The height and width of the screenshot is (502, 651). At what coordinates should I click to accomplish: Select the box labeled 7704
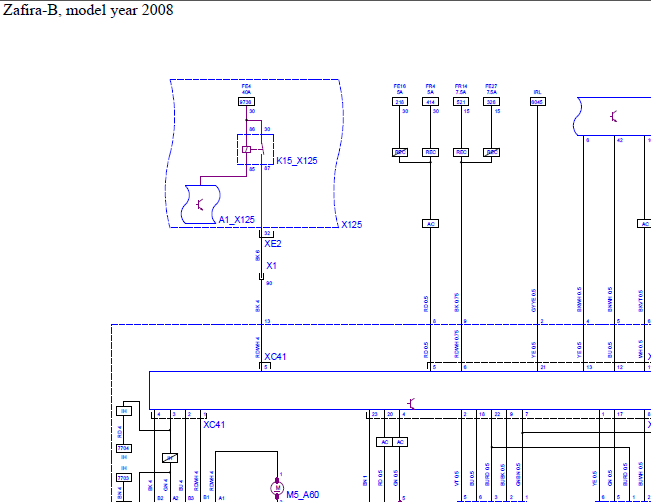tap(124, 448)
